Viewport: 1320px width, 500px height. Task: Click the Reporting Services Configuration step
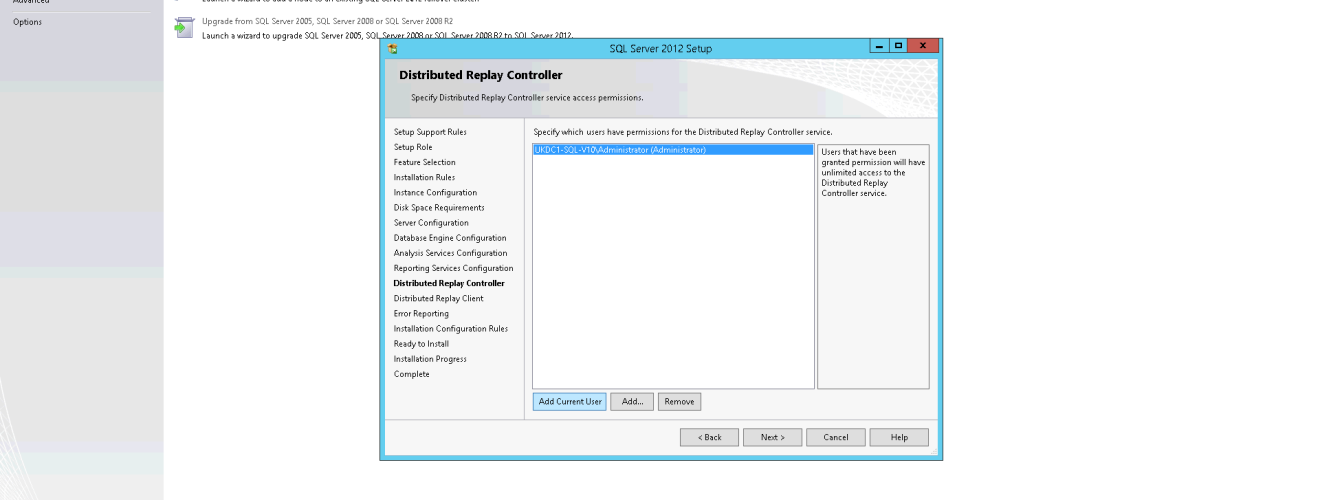pos(453,268)
